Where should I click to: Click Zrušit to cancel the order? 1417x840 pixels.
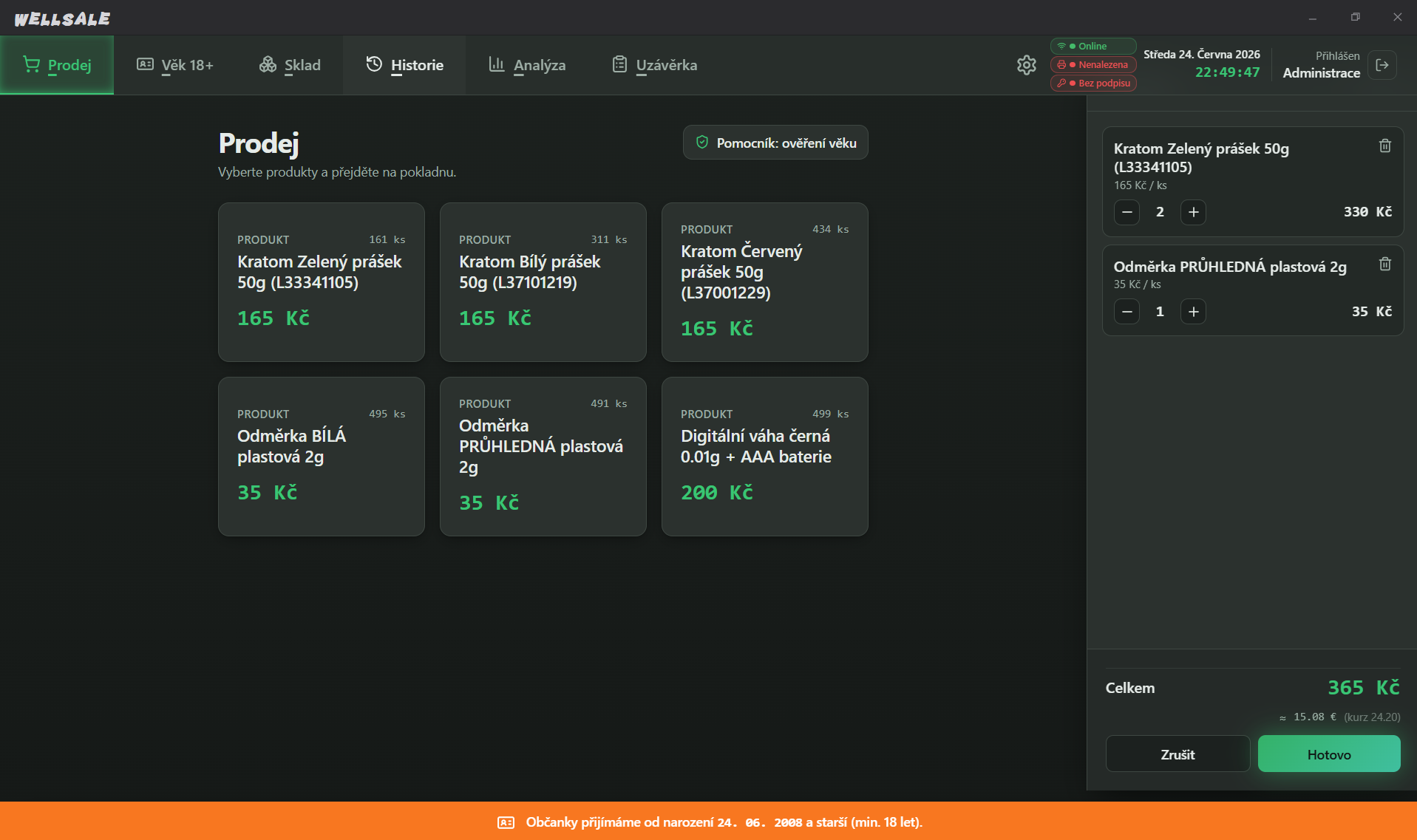click(1178, 754)
